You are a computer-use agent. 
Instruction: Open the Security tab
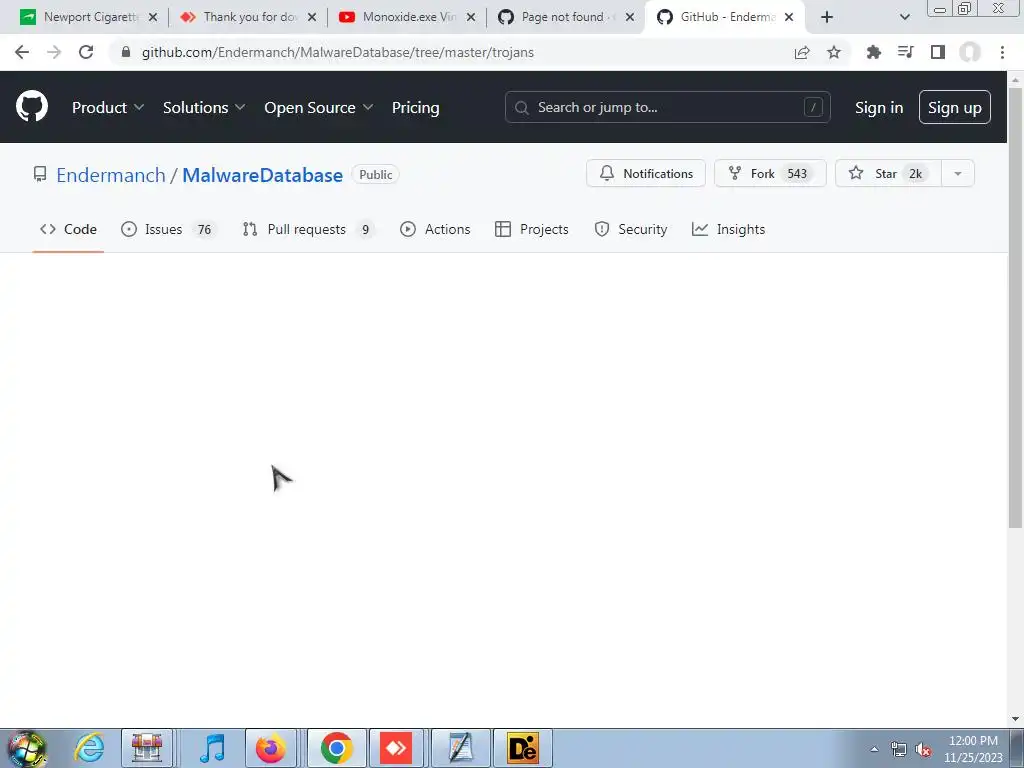631,229
